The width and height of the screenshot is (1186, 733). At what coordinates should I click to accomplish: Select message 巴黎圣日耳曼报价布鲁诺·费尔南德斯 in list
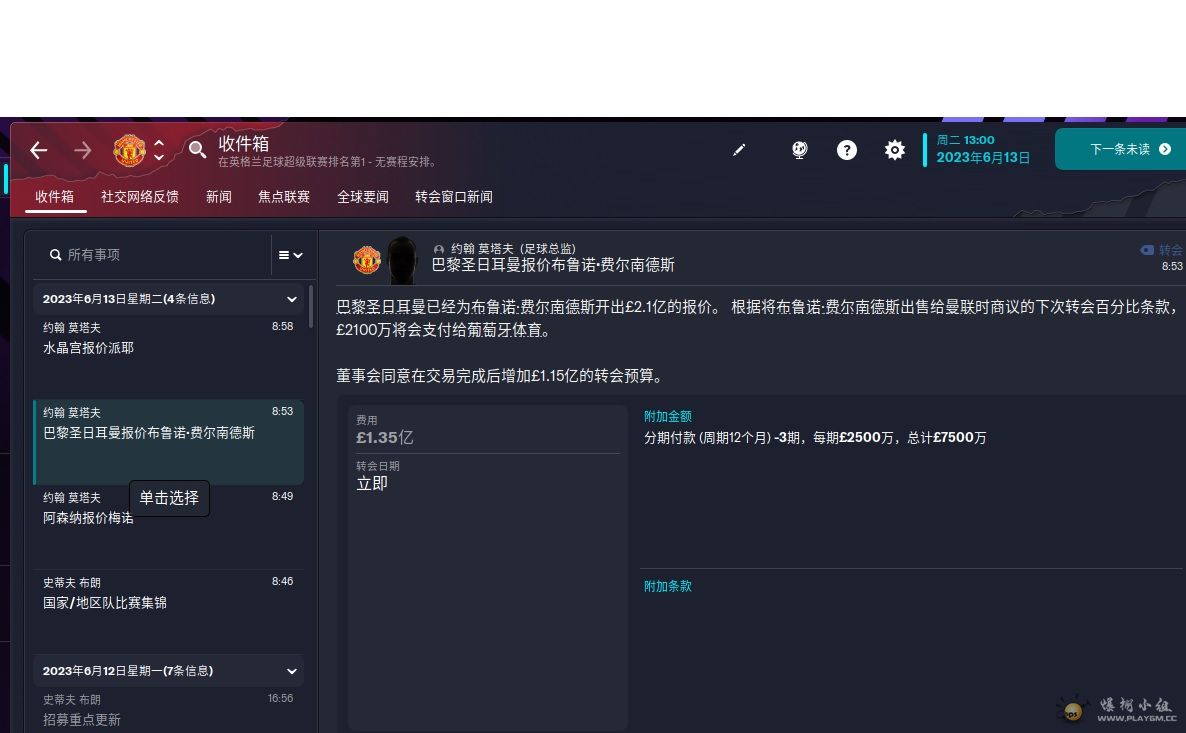click(x=169, y=442)
